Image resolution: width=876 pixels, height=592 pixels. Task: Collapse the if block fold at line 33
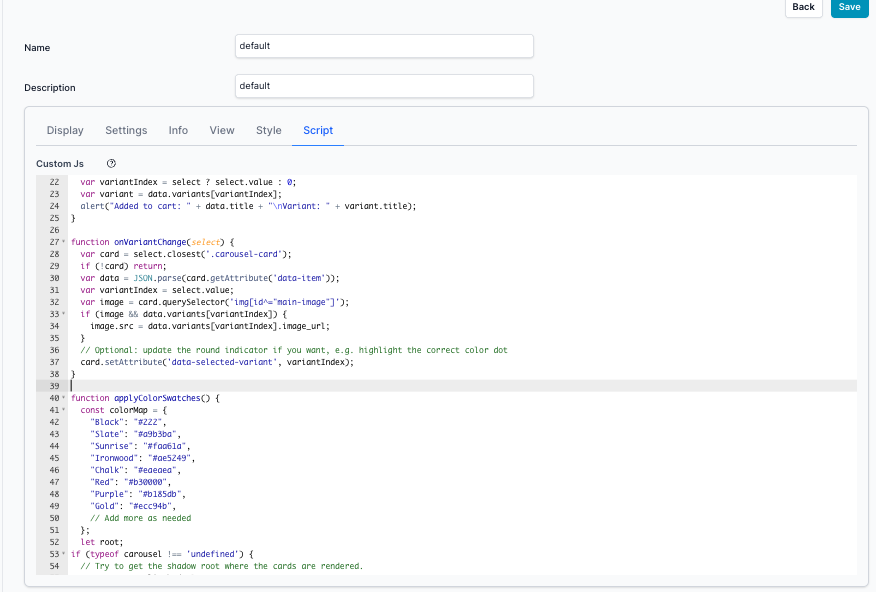[63, 314]
